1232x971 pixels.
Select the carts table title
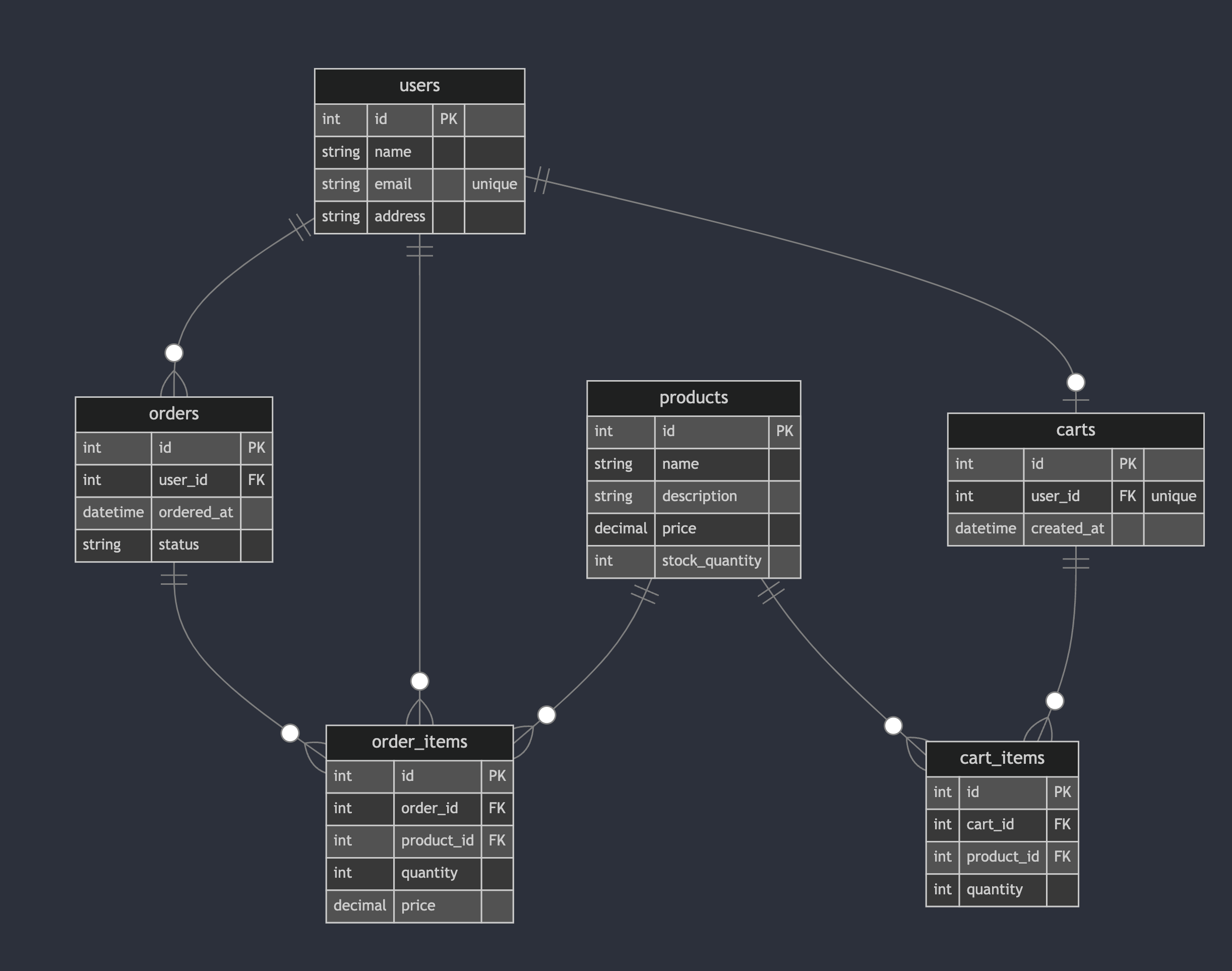(x=1075, y=430)
